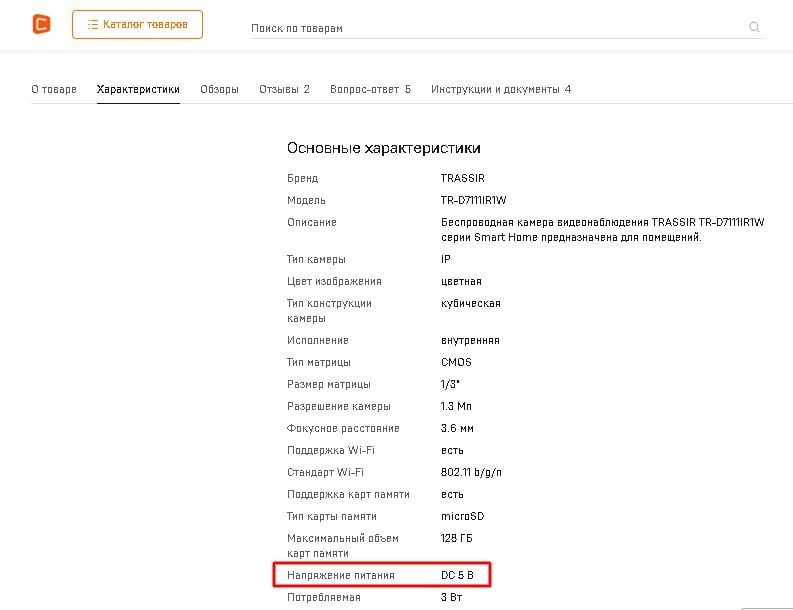Open the Обзоры tab
Image resolution: width=793 pixels, height=610 pixels.
coord(219,90)
